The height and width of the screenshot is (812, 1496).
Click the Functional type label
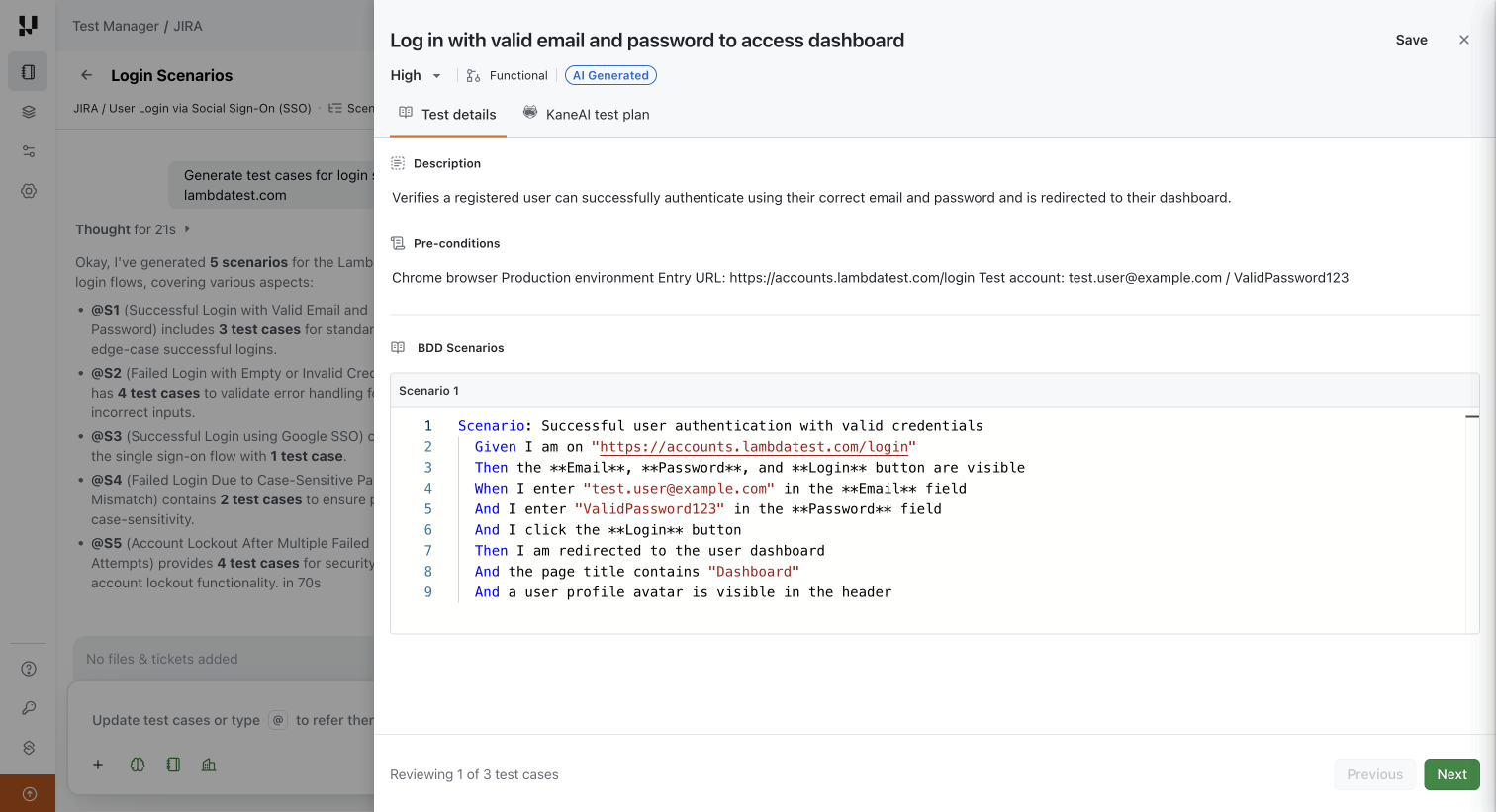[x=518, y=75]
